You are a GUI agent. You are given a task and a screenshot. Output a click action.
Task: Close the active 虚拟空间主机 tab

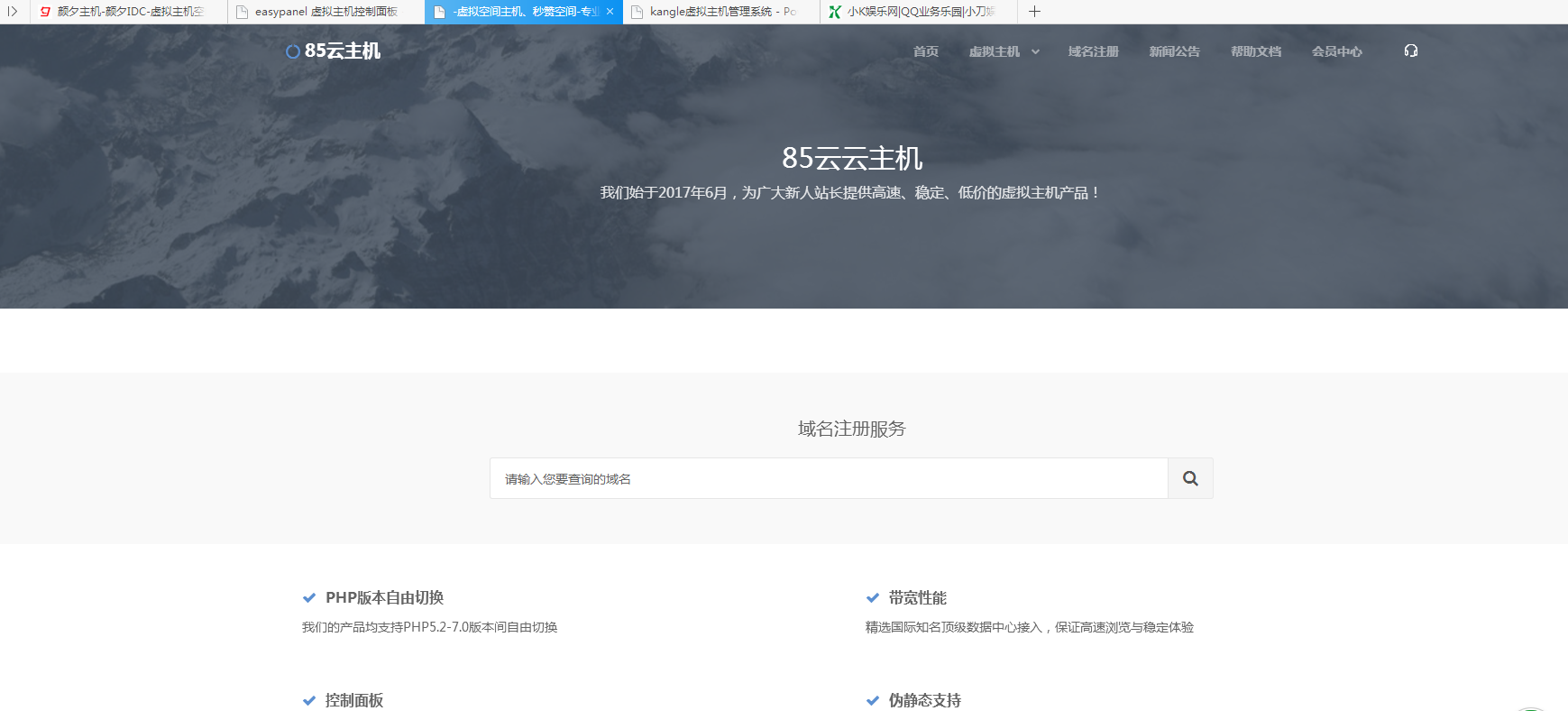pyautogui.click(x=610, y=12)
